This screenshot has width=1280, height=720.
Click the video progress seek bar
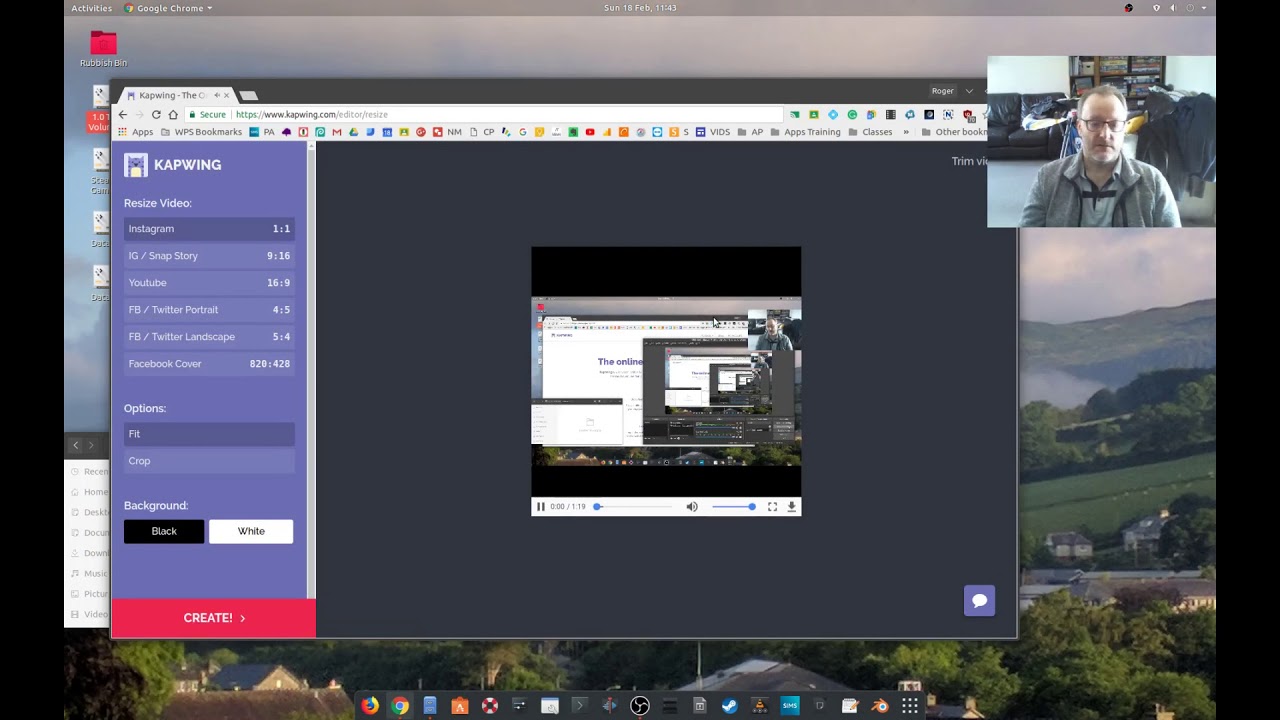tap(633, 507)
